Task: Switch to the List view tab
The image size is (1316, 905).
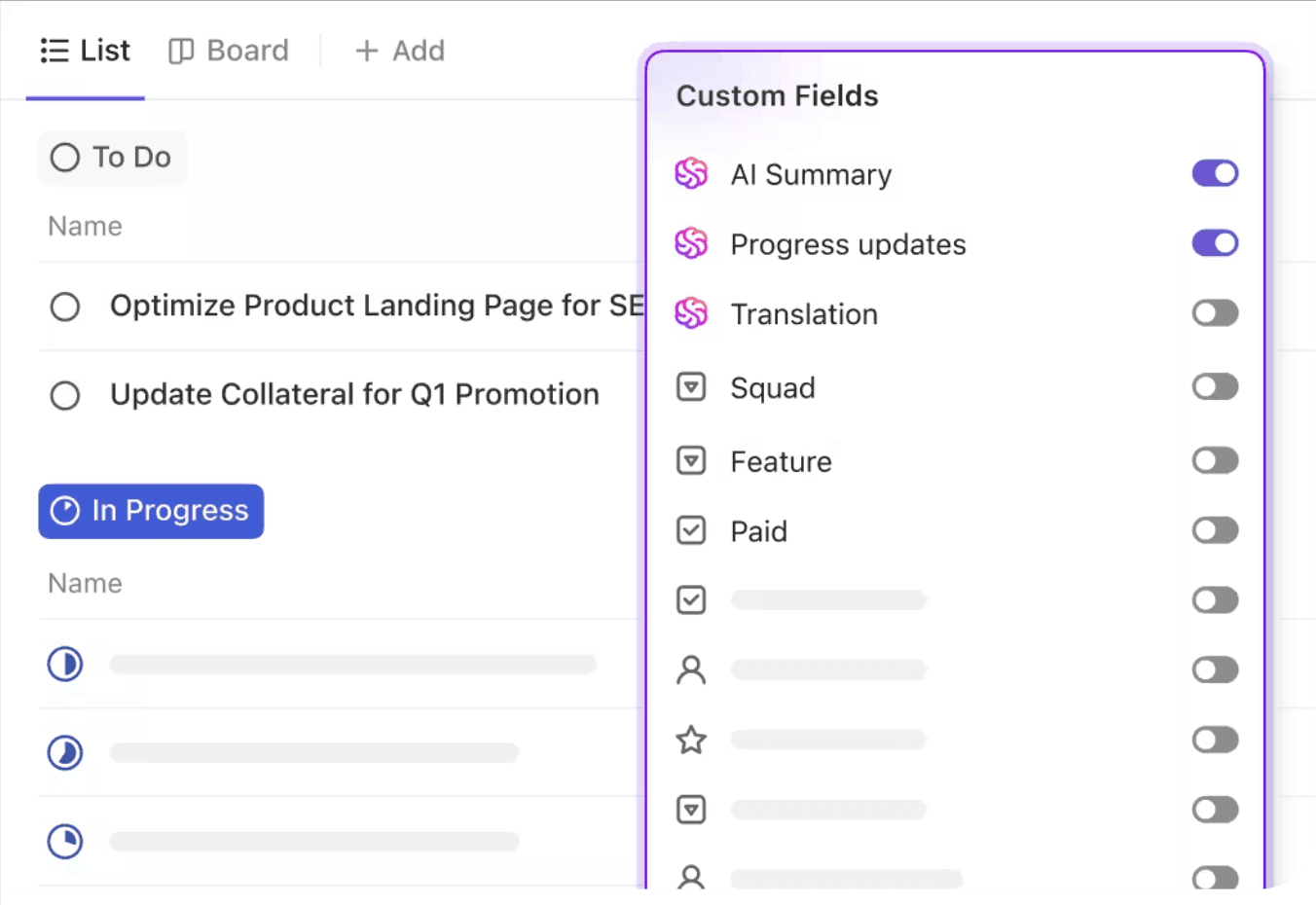Action: click(x=85, y=51)
